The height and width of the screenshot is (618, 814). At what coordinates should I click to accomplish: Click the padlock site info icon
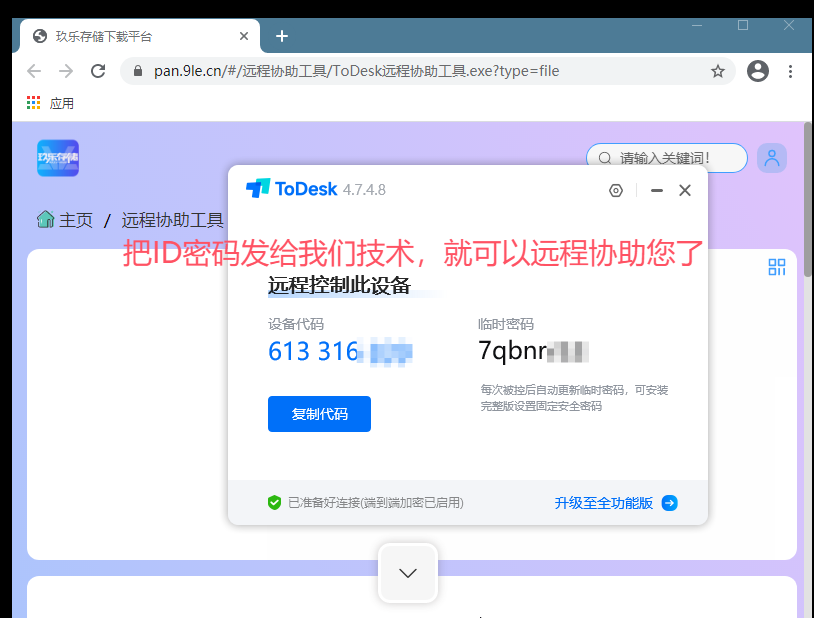(x=138, y=71)
